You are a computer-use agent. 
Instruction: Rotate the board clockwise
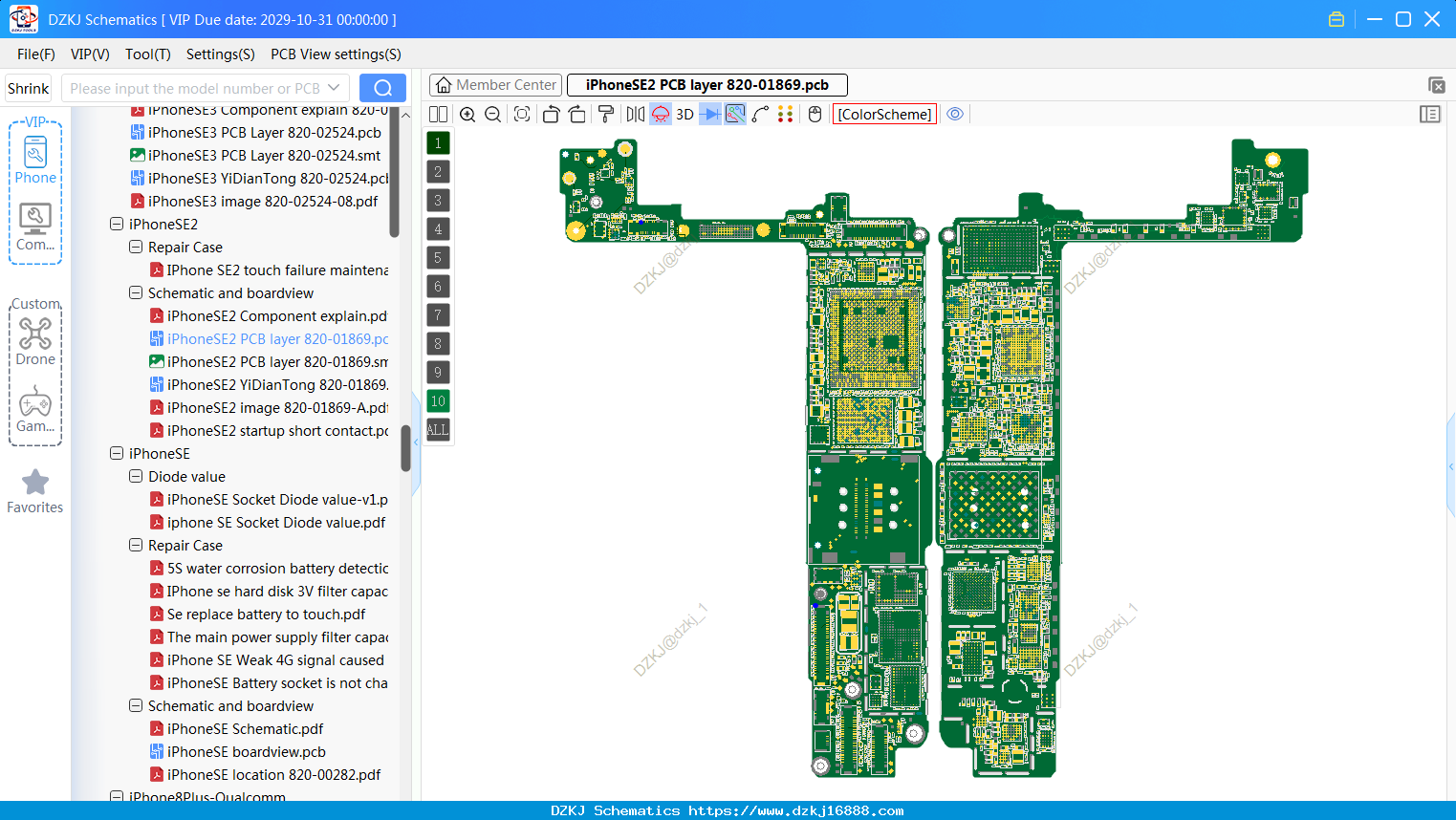[577, 114]
